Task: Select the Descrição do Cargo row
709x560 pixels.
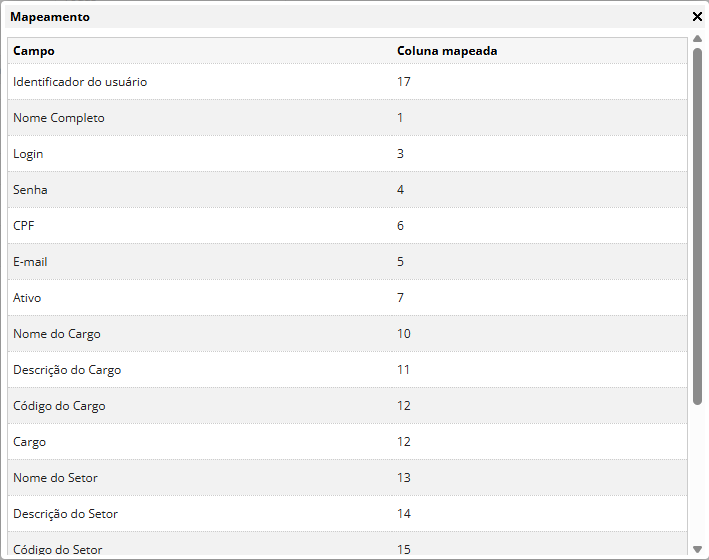Action: click(67, 370)
